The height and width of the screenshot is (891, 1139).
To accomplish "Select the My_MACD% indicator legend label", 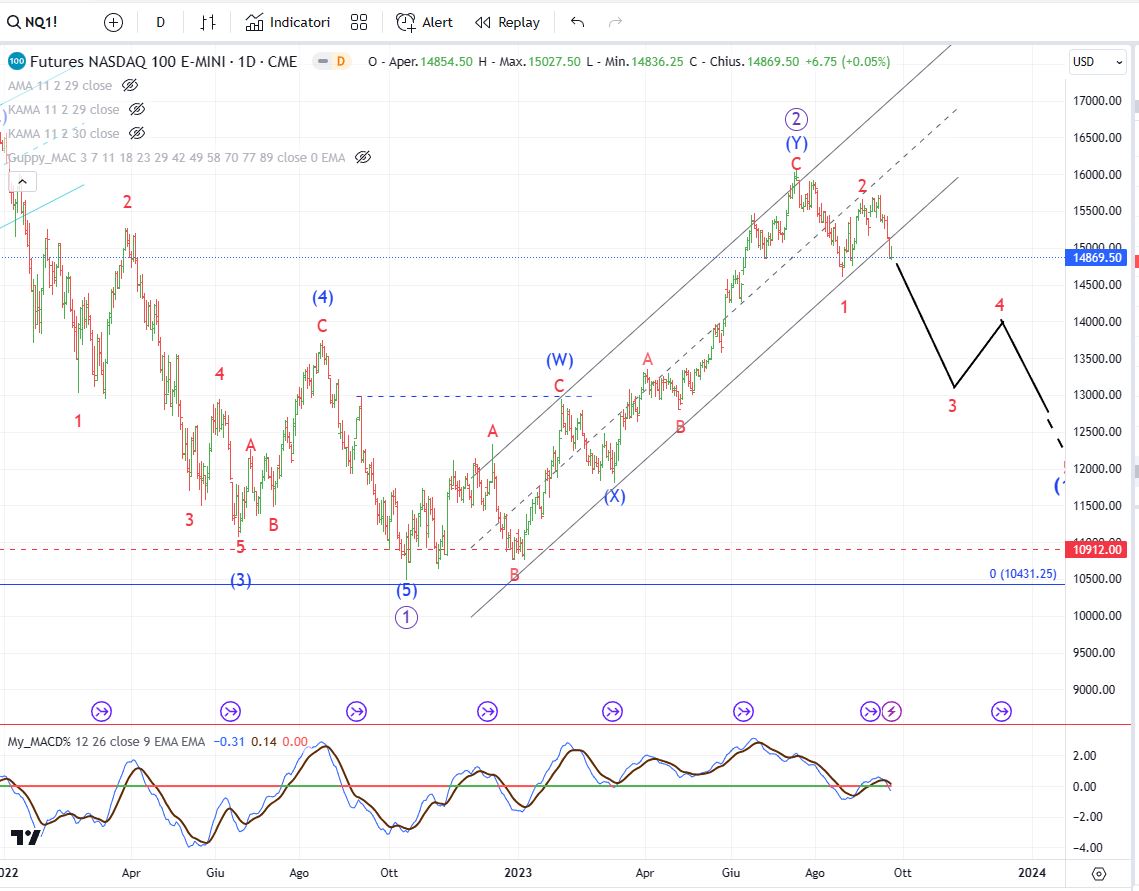I will point(106,742).
